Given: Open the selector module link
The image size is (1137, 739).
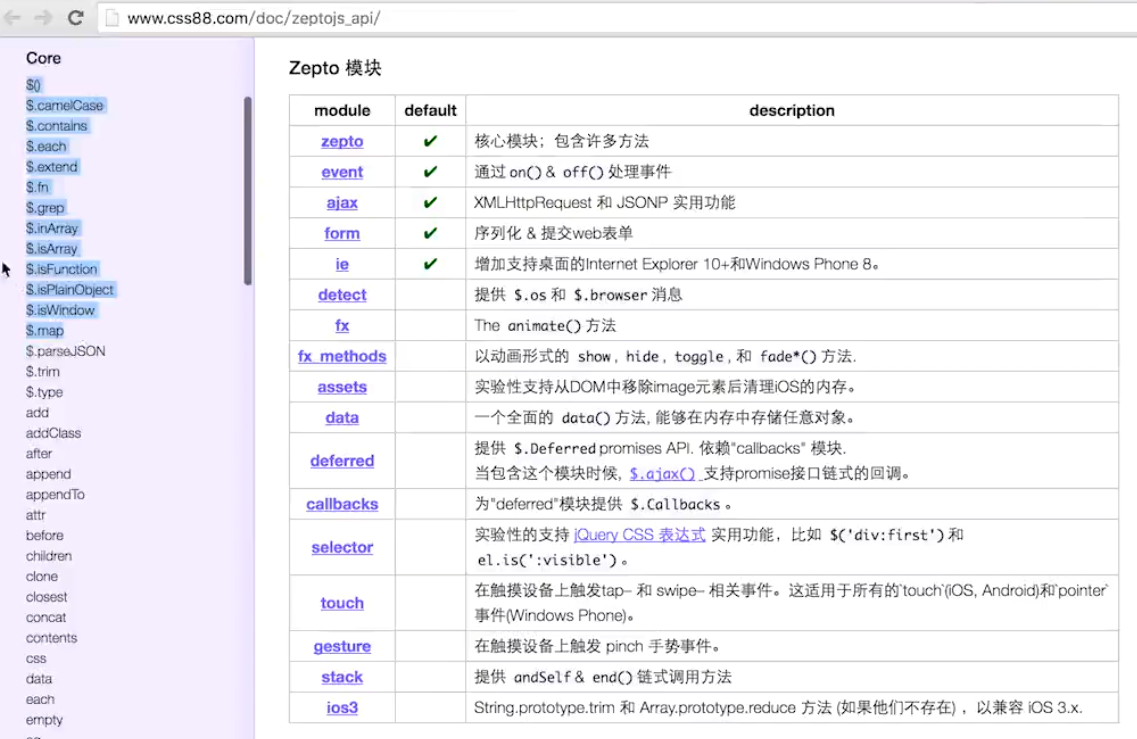Looking at the screenshot, I should pyautogui.click(x=342, y=548).
